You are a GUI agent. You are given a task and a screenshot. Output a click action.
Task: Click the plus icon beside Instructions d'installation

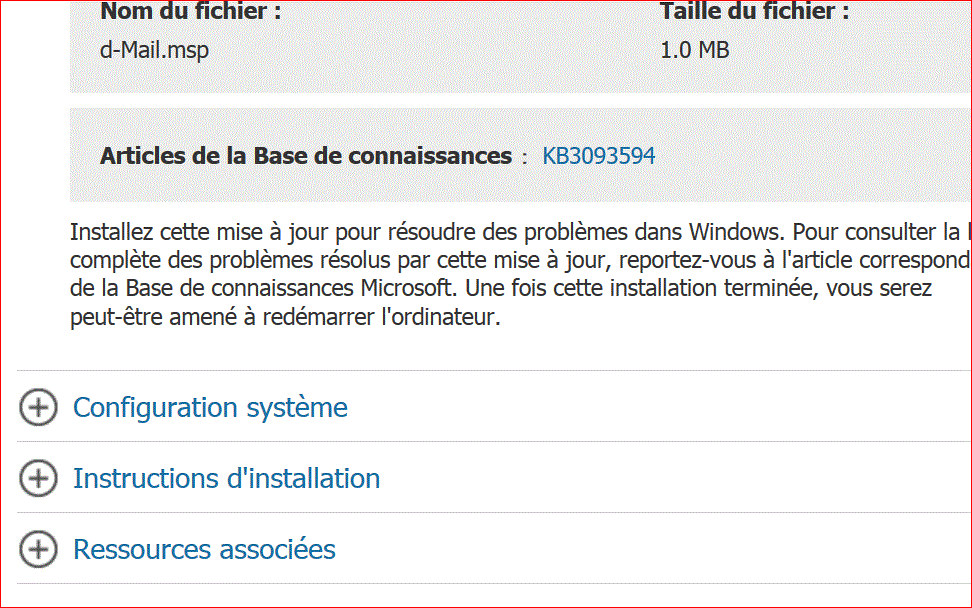click(38, 479)
